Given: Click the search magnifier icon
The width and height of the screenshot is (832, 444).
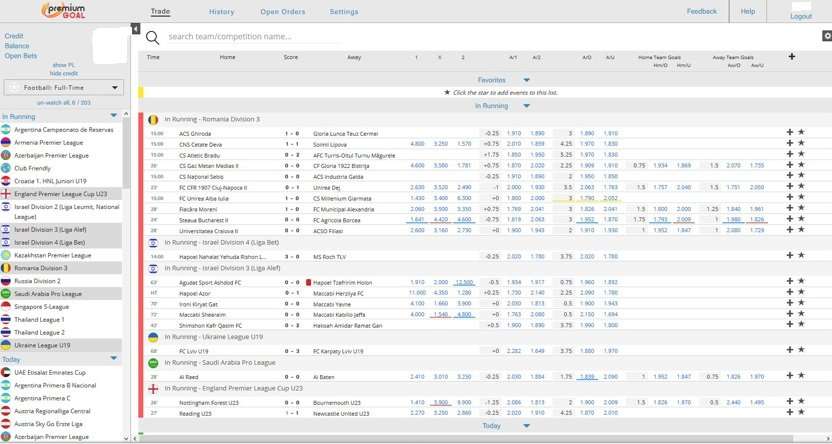Looking at the screenshot, I should click(152, 37).
